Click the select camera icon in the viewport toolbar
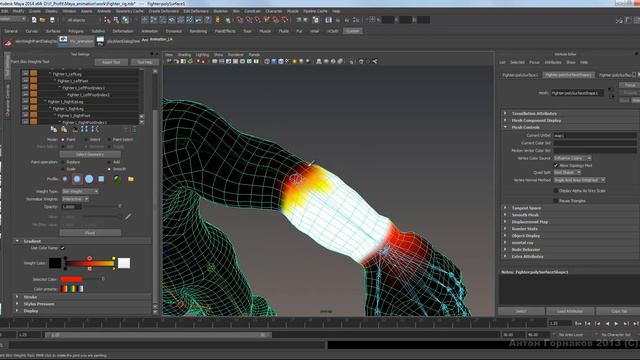 point(169,61)
